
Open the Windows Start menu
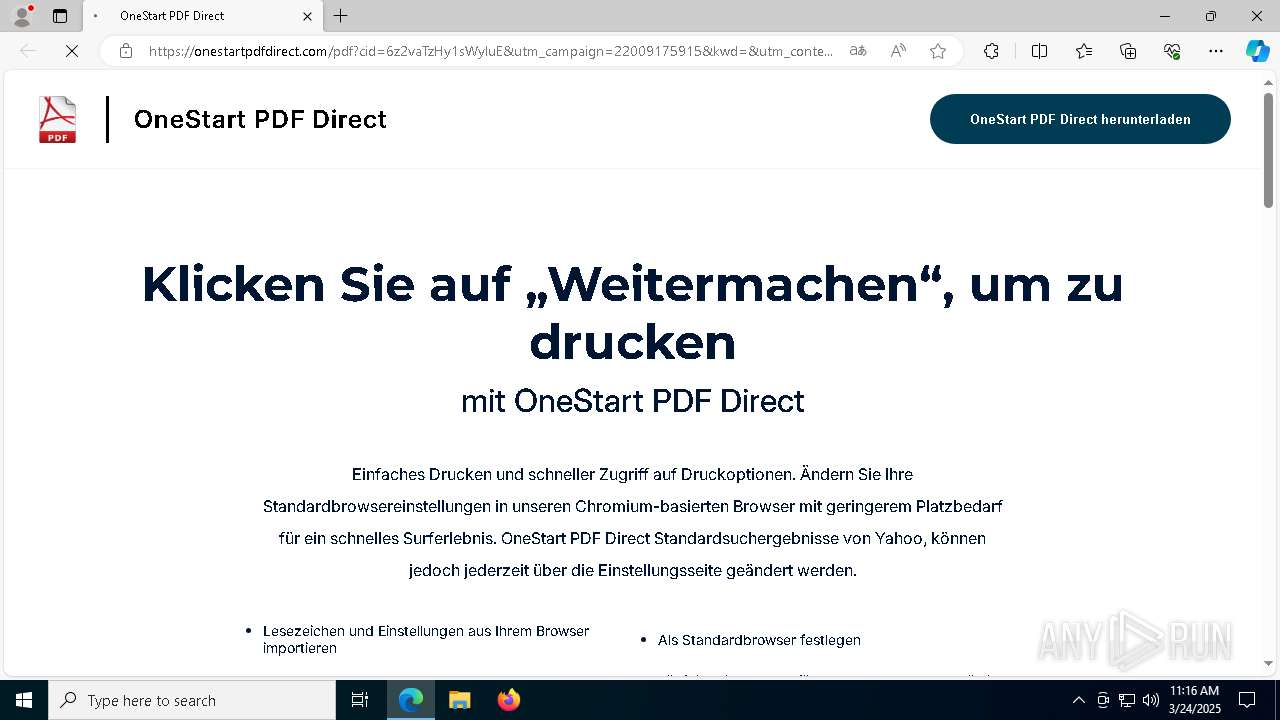point(24,700)
